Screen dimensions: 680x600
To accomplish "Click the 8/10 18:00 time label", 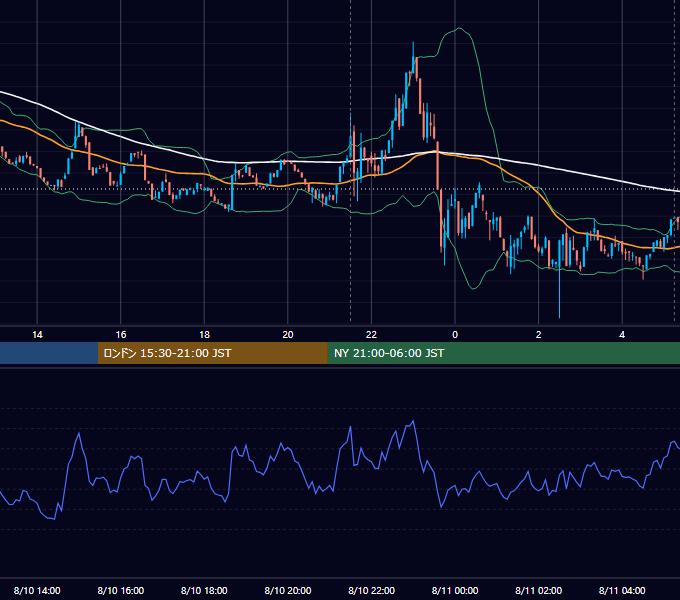I will [204, 590].
